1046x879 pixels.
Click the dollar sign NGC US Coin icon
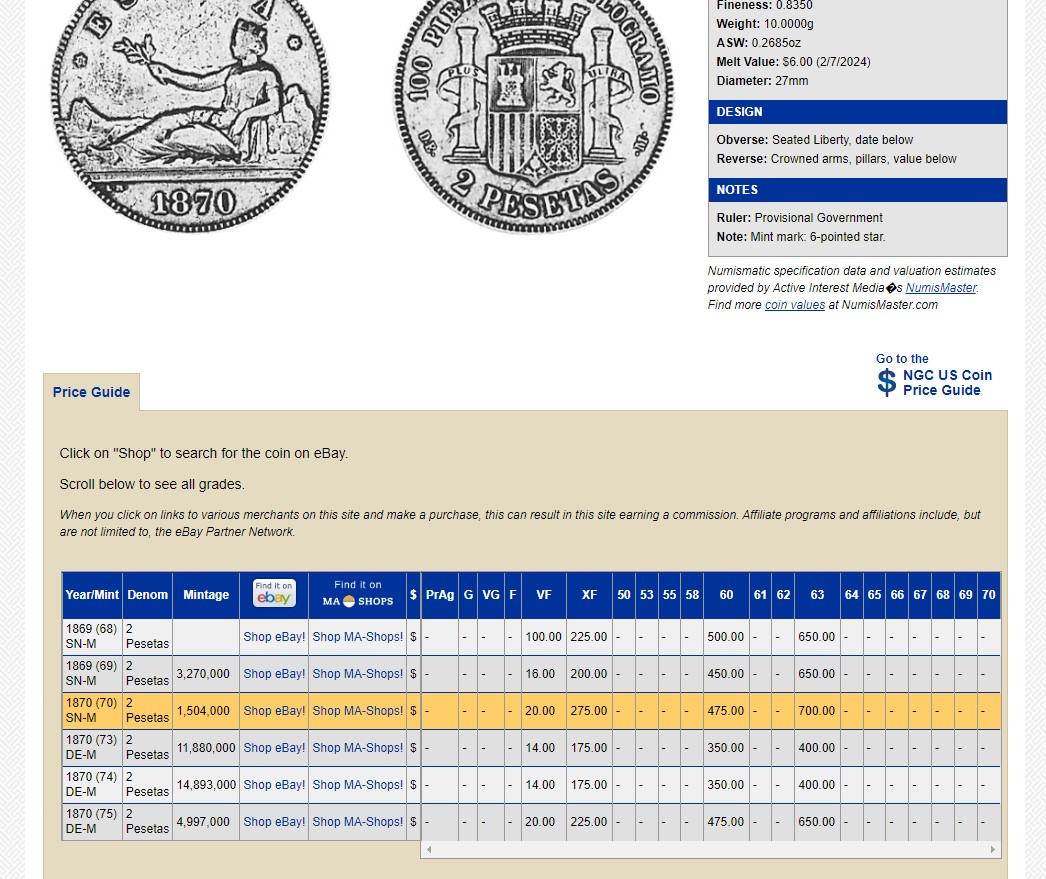click(887, 382)
